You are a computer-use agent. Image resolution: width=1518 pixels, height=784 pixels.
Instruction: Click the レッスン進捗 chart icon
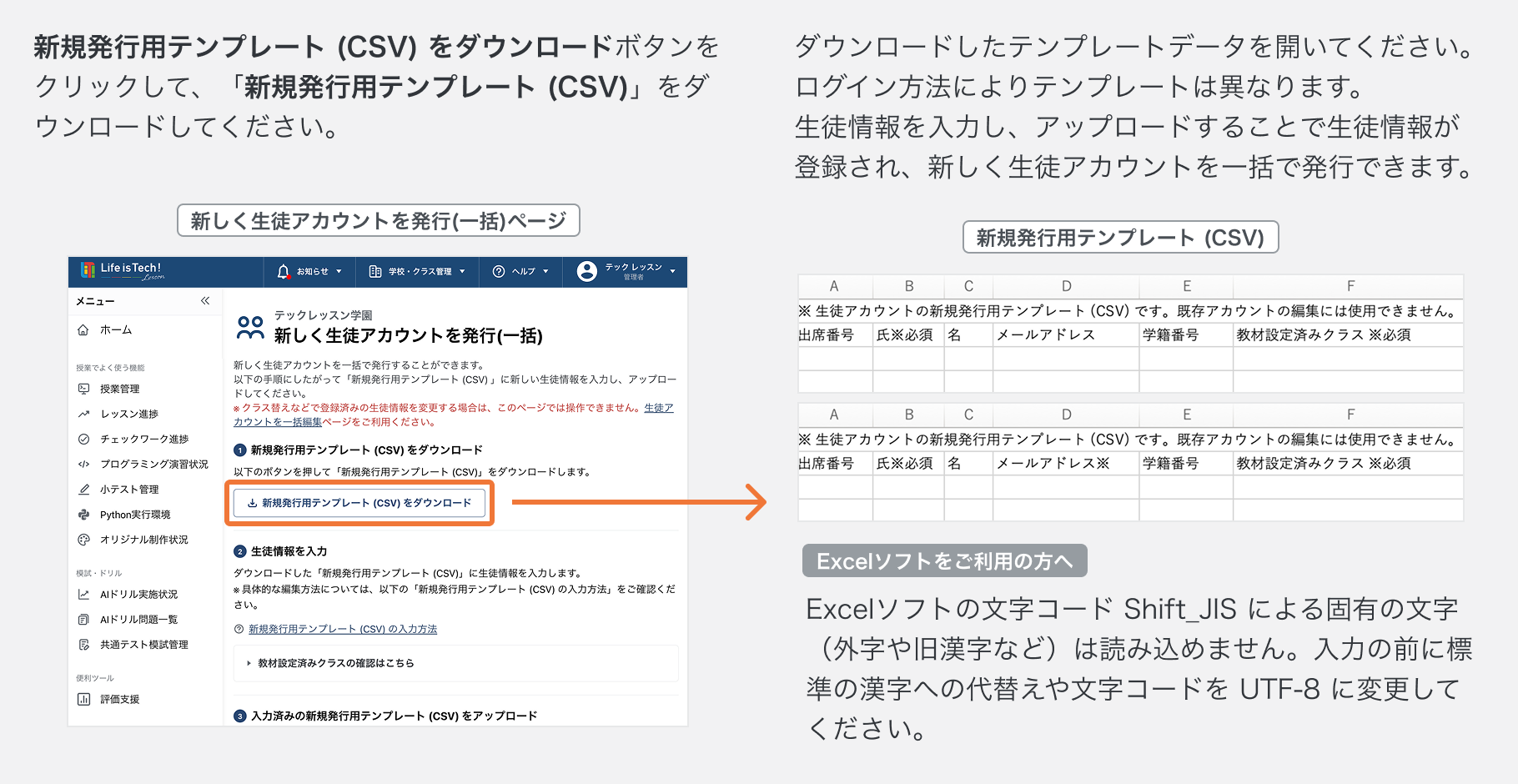click(x=83, y=414)
